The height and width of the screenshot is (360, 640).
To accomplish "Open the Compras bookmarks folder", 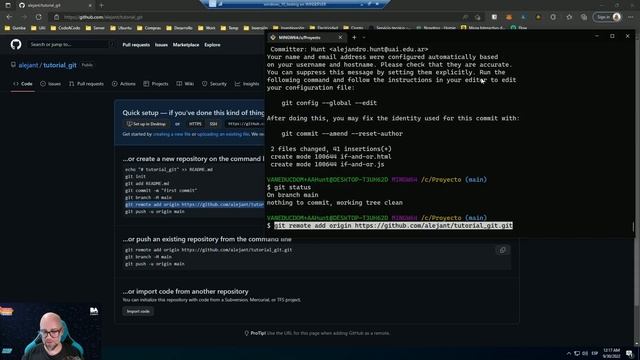I will pos(149,28).
